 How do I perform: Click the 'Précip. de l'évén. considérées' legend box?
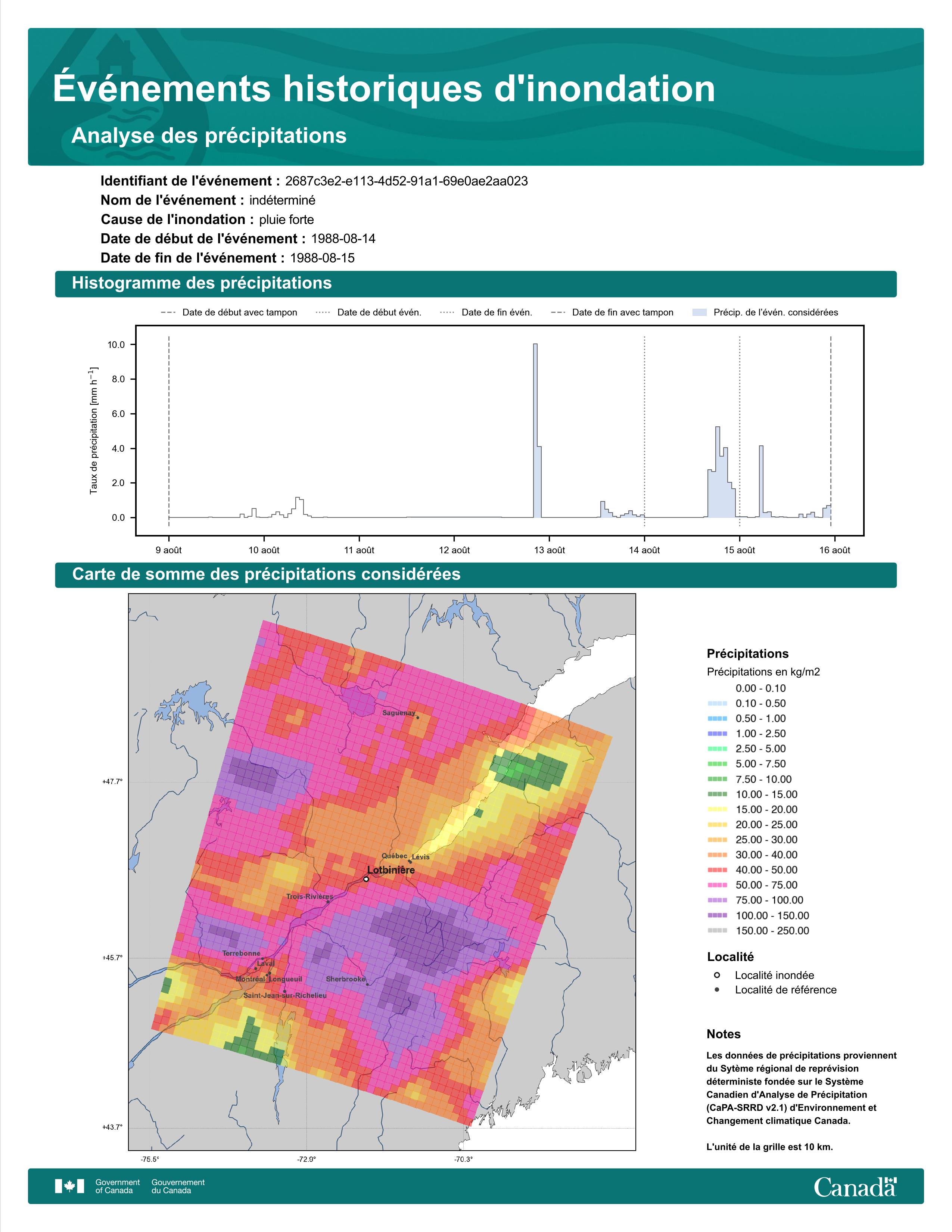[699, 312]
